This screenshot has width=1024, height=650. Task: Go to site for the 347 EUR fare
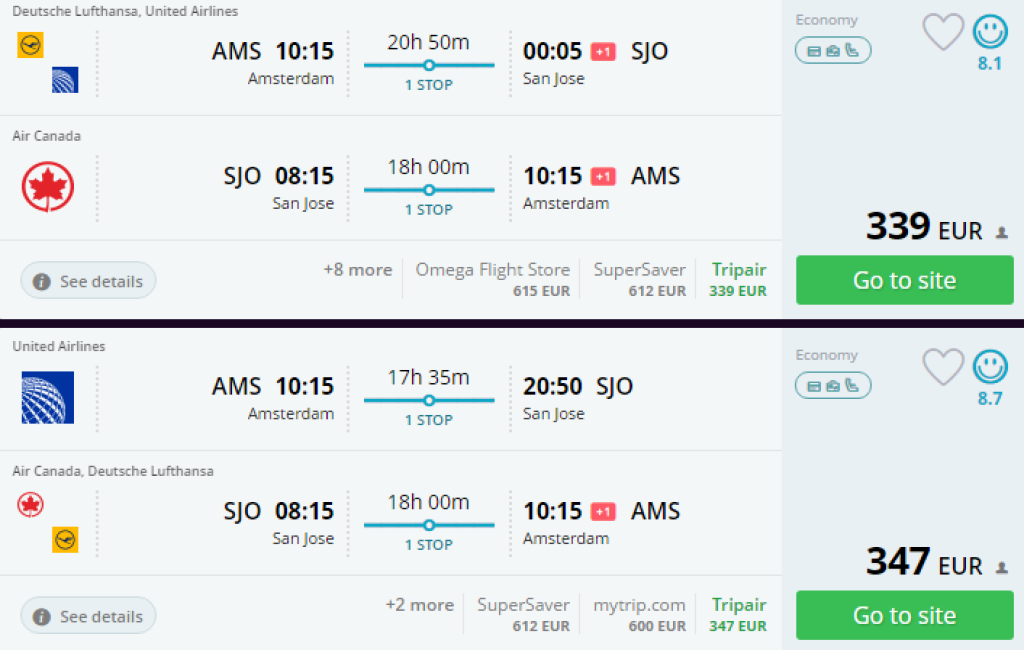tap(904, 615)
